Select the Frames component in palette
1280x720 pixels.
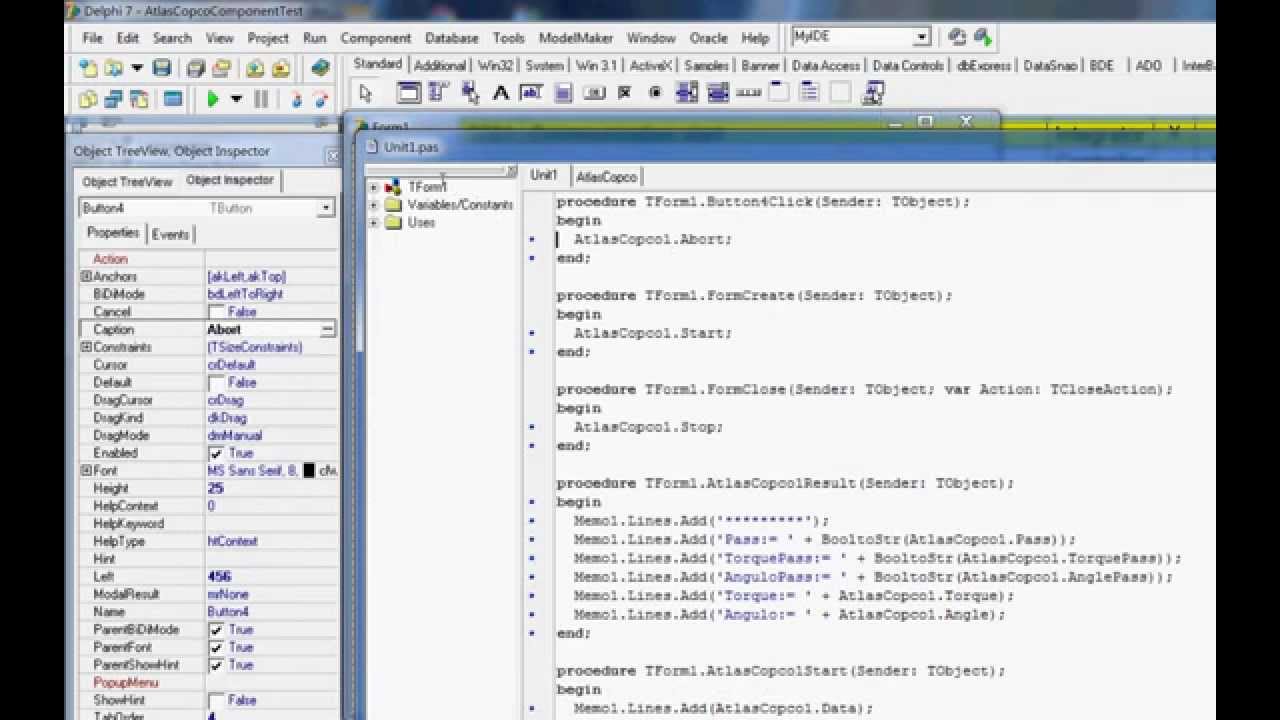[408, 93]
